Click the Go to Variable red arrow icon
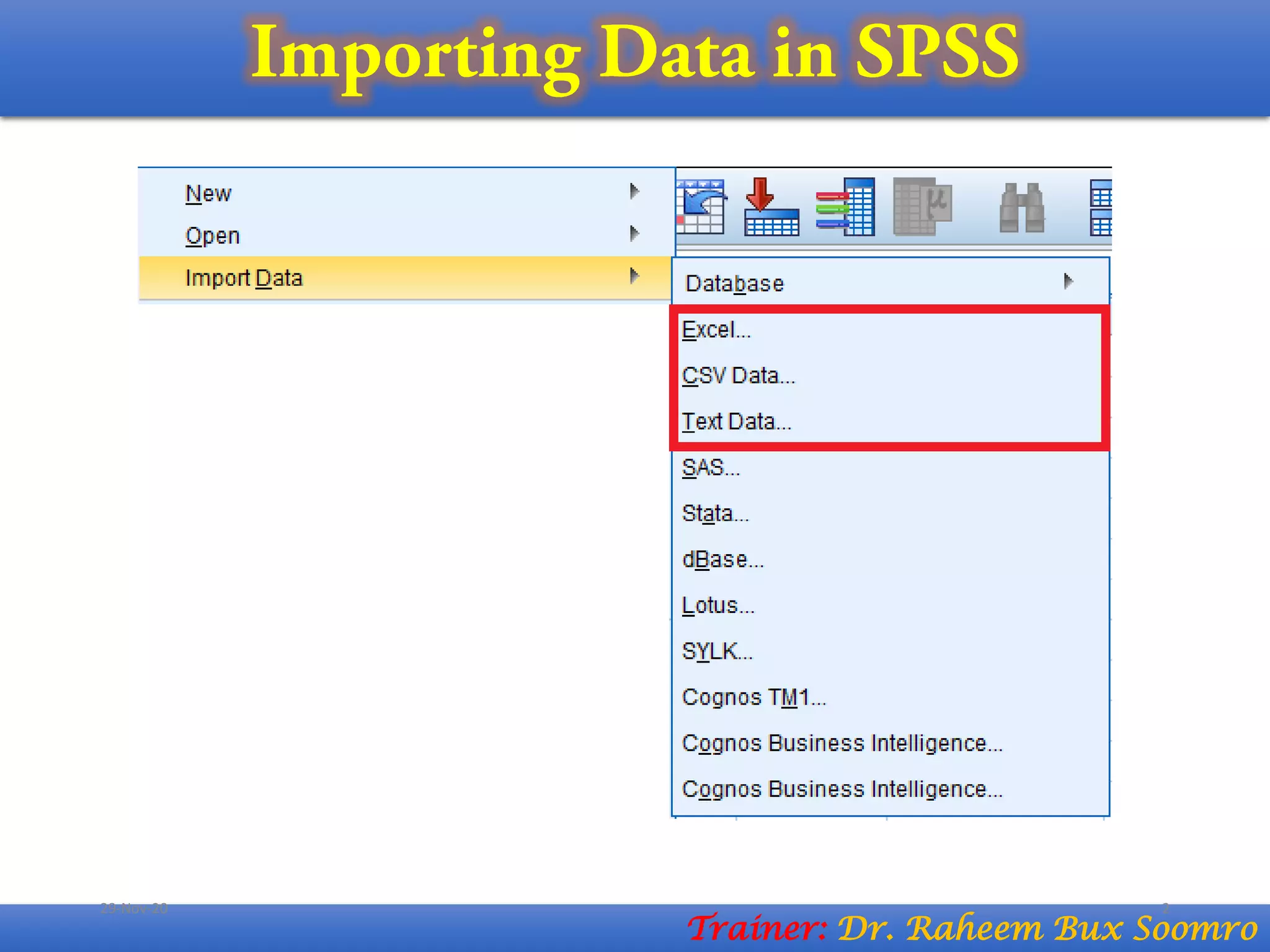 771,207
